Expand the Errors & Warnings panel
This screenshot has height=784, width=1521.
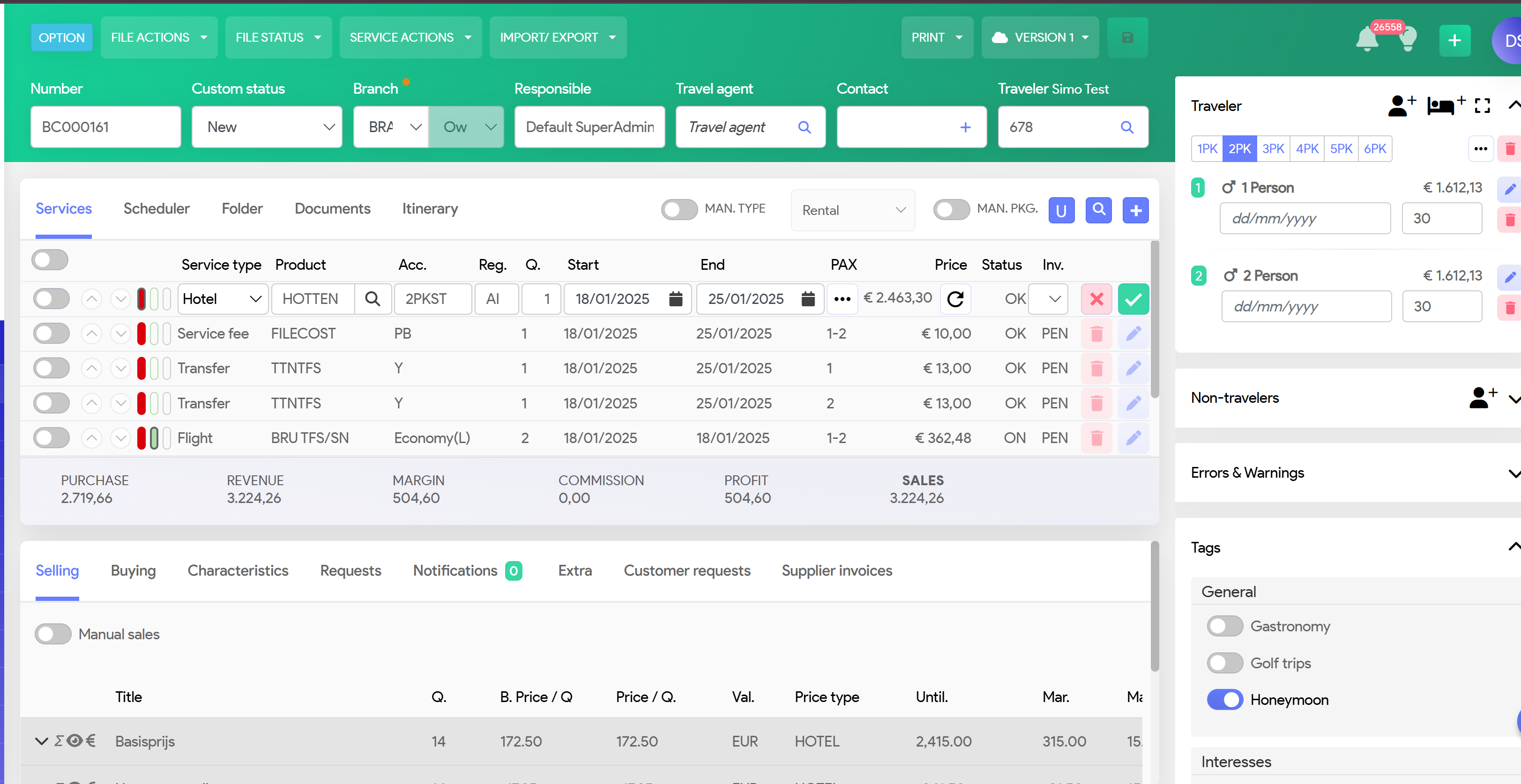[1514, 473]
